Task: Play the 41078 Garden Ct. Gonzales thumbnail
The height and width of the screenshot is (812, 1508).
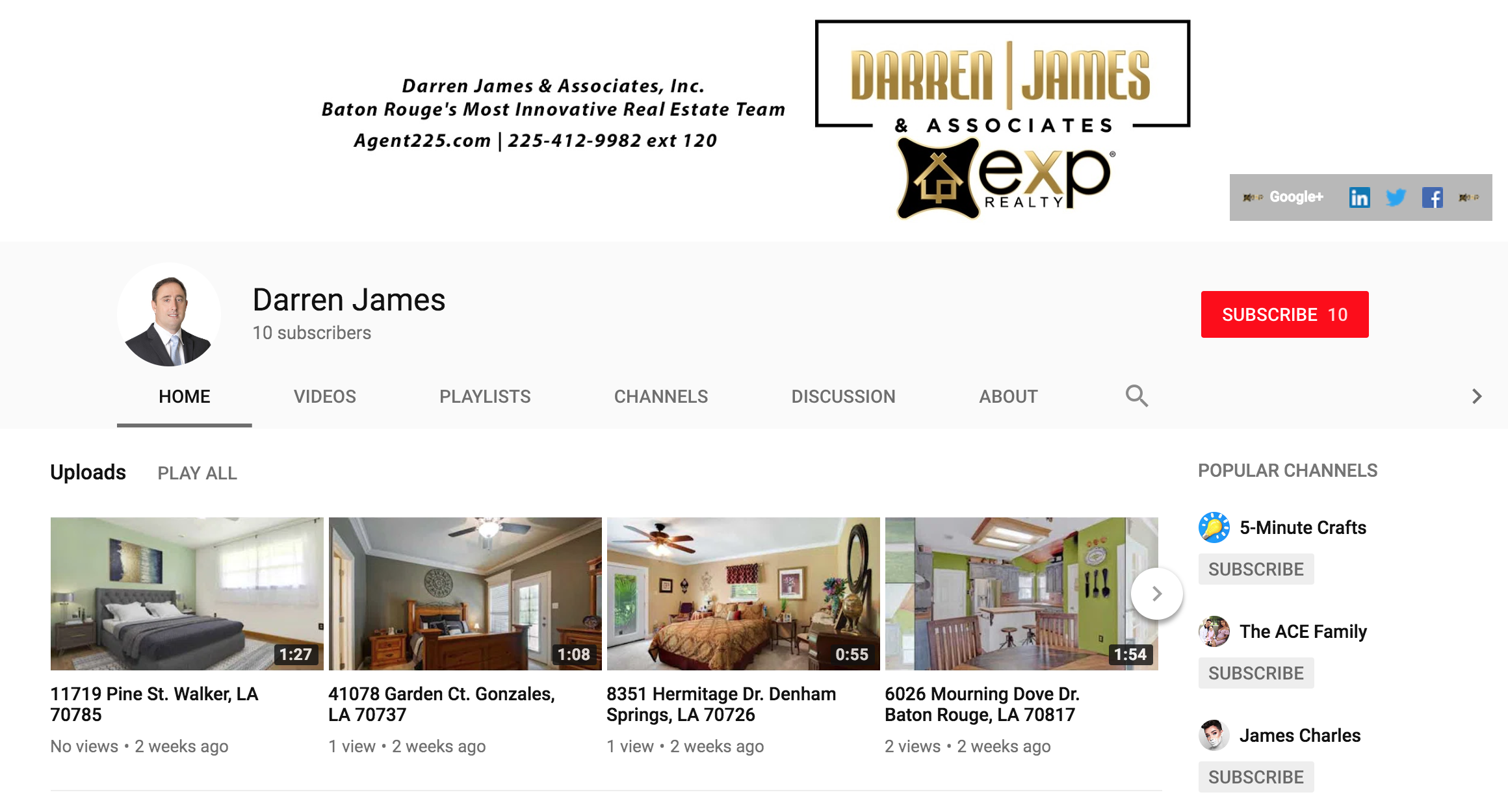Action: [x=465, y=594]
